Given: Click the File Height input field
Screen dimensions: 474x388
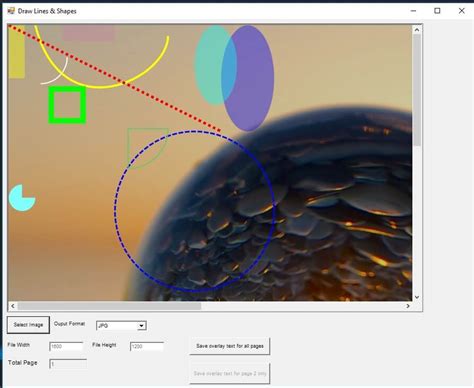Looking at the screenshot, I should tap(147, 347).
